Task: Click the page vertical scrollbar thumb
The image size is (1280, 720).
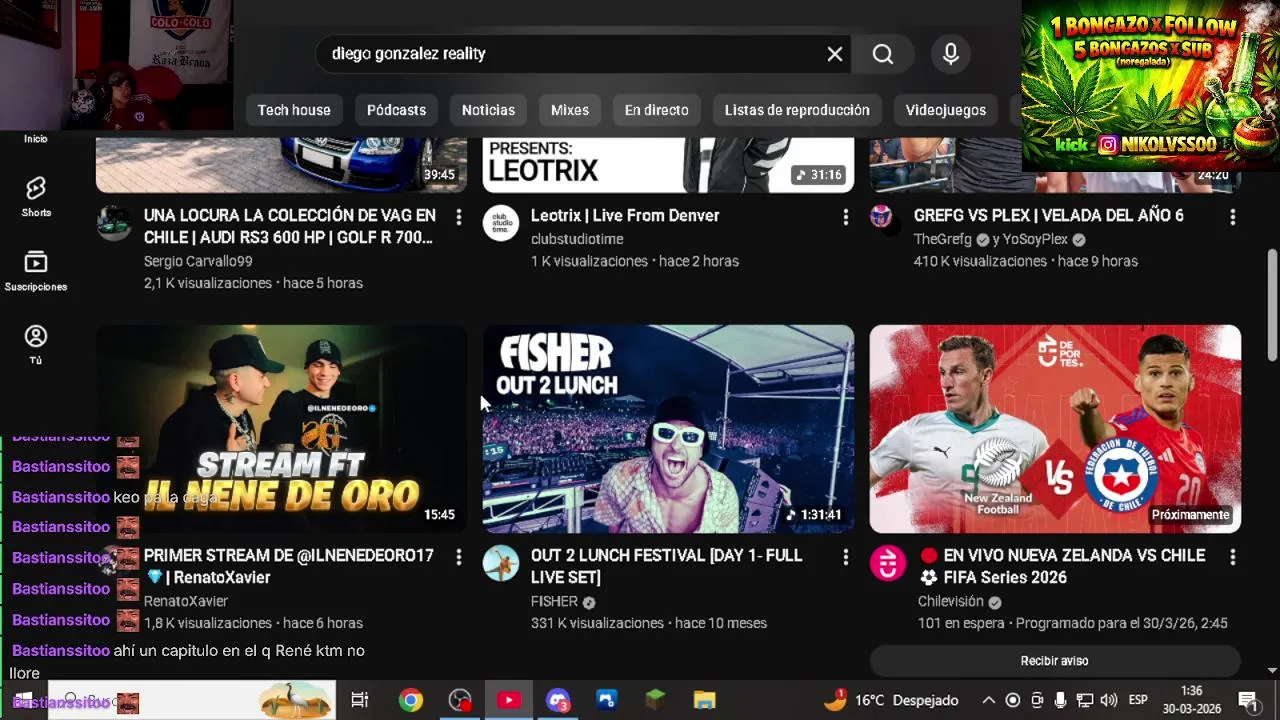Action: (1272, 305)
